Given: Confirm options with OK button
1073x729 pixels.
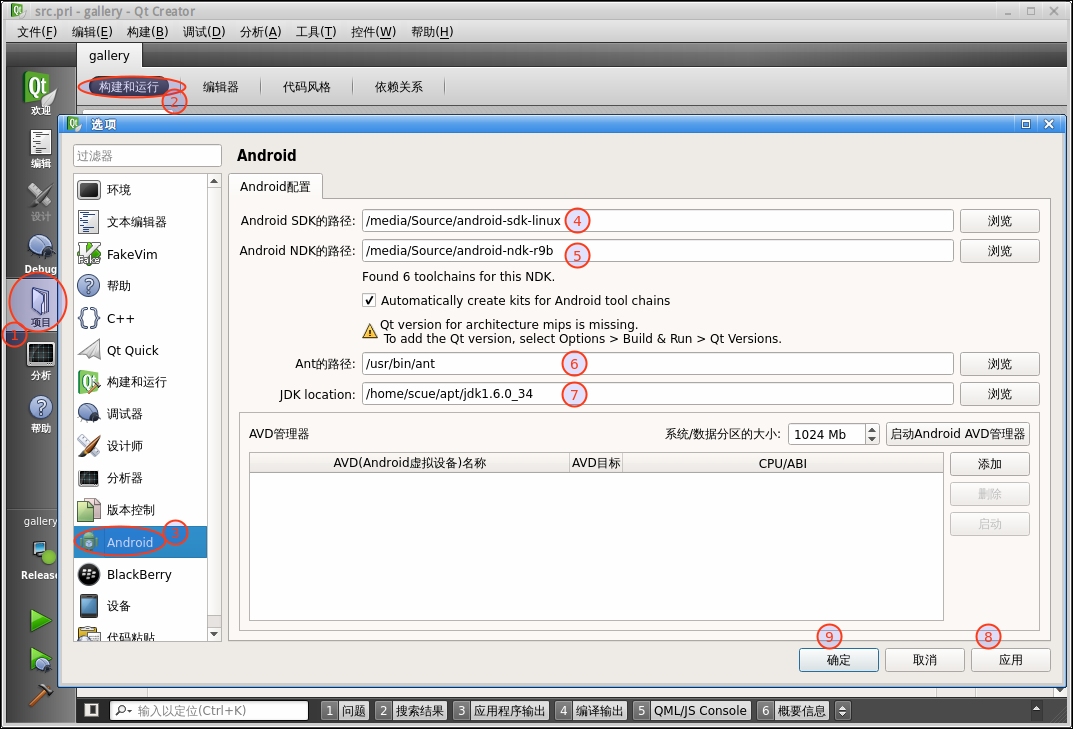Looking at the screenshot, I should point(839,660).
